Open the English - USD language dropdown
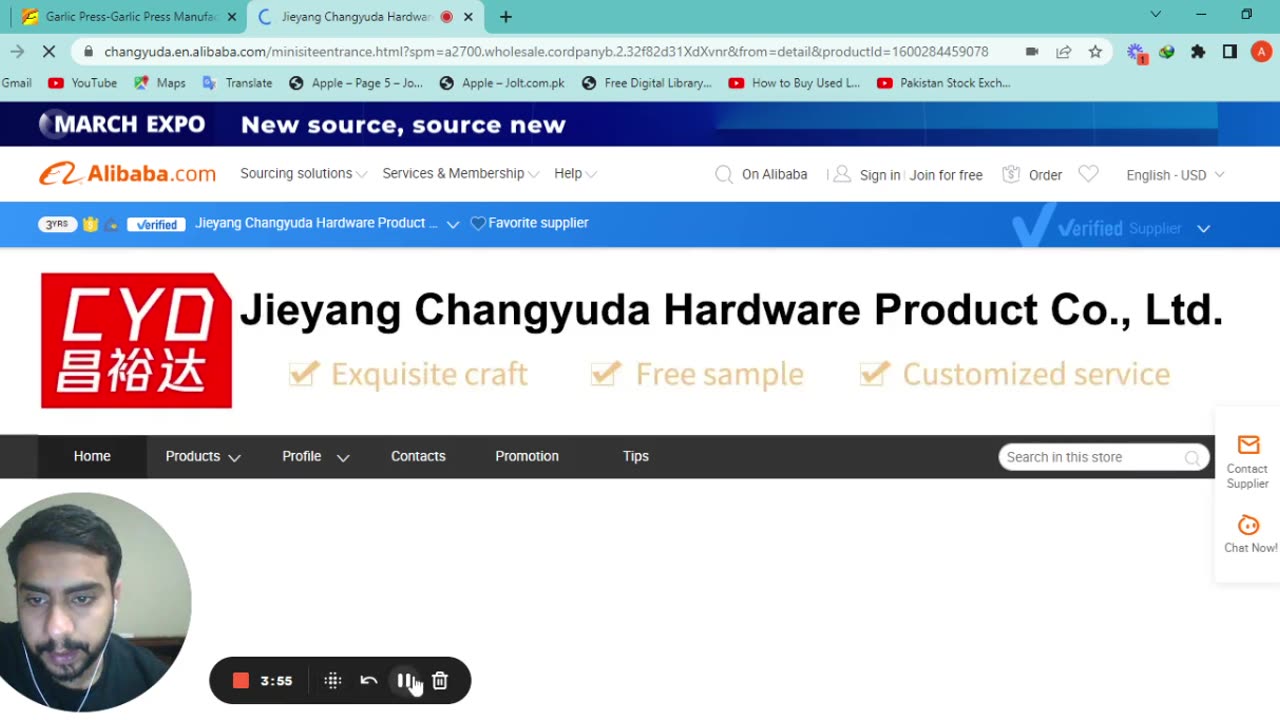 coord(1175,175)
